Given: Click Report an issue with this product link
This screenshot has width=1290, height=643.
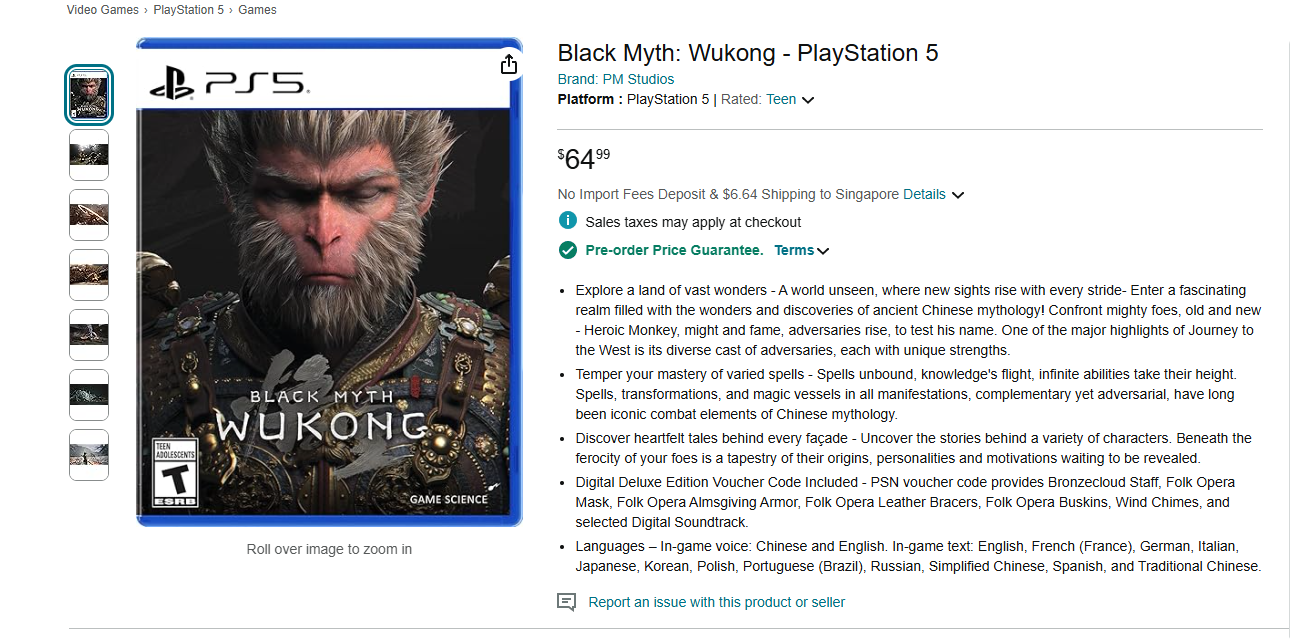Looking at the screenshot, I should coord(717,602).
